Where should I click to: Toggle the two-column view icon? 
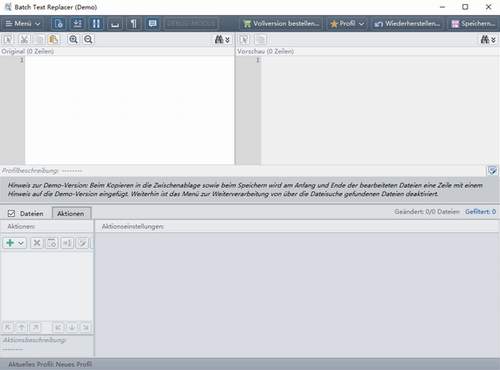[96, 24]
